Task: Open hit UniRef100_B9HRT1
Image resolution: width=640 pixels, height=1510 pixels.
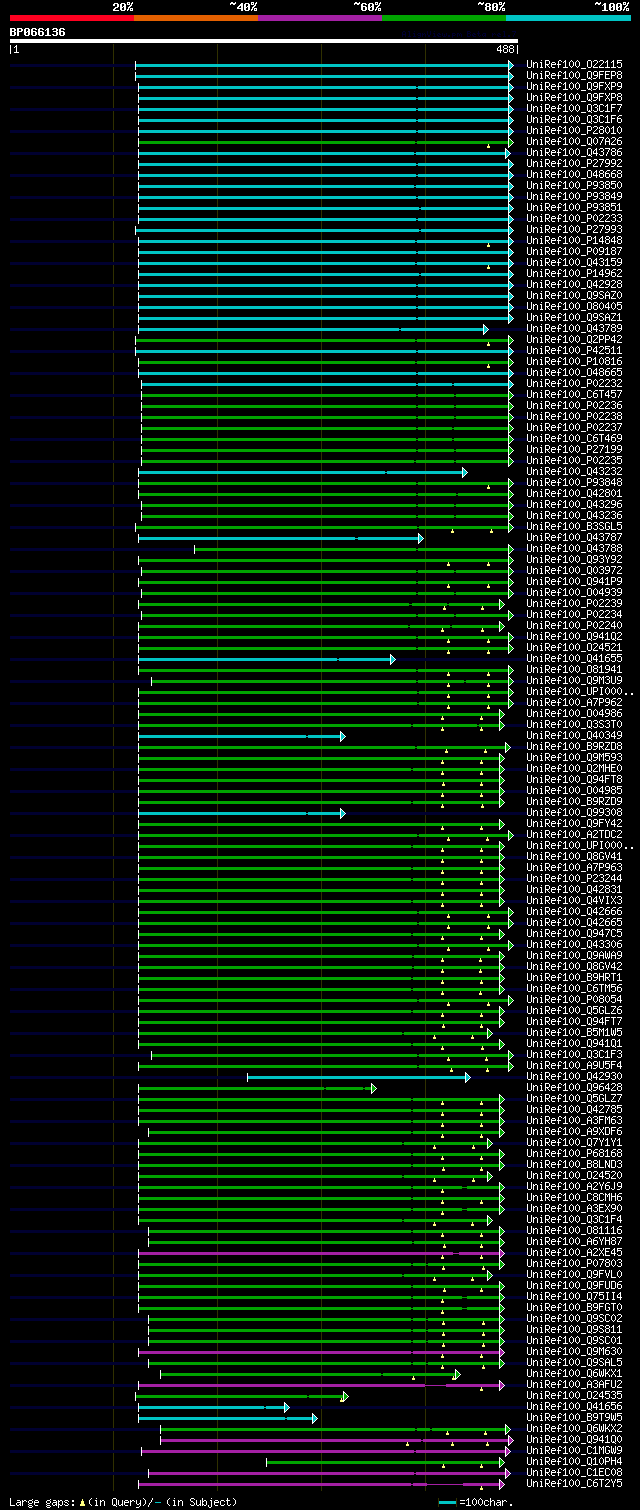Action: 574,978
